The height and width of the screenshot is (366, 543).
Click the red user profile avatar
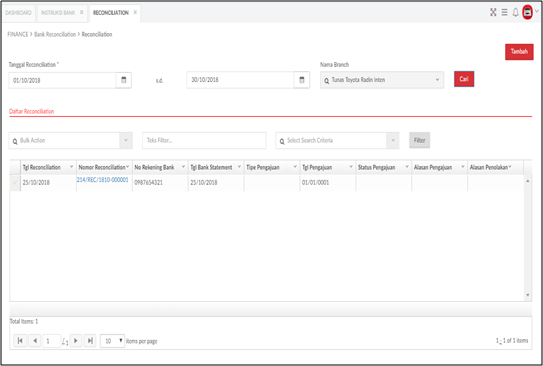527,12
